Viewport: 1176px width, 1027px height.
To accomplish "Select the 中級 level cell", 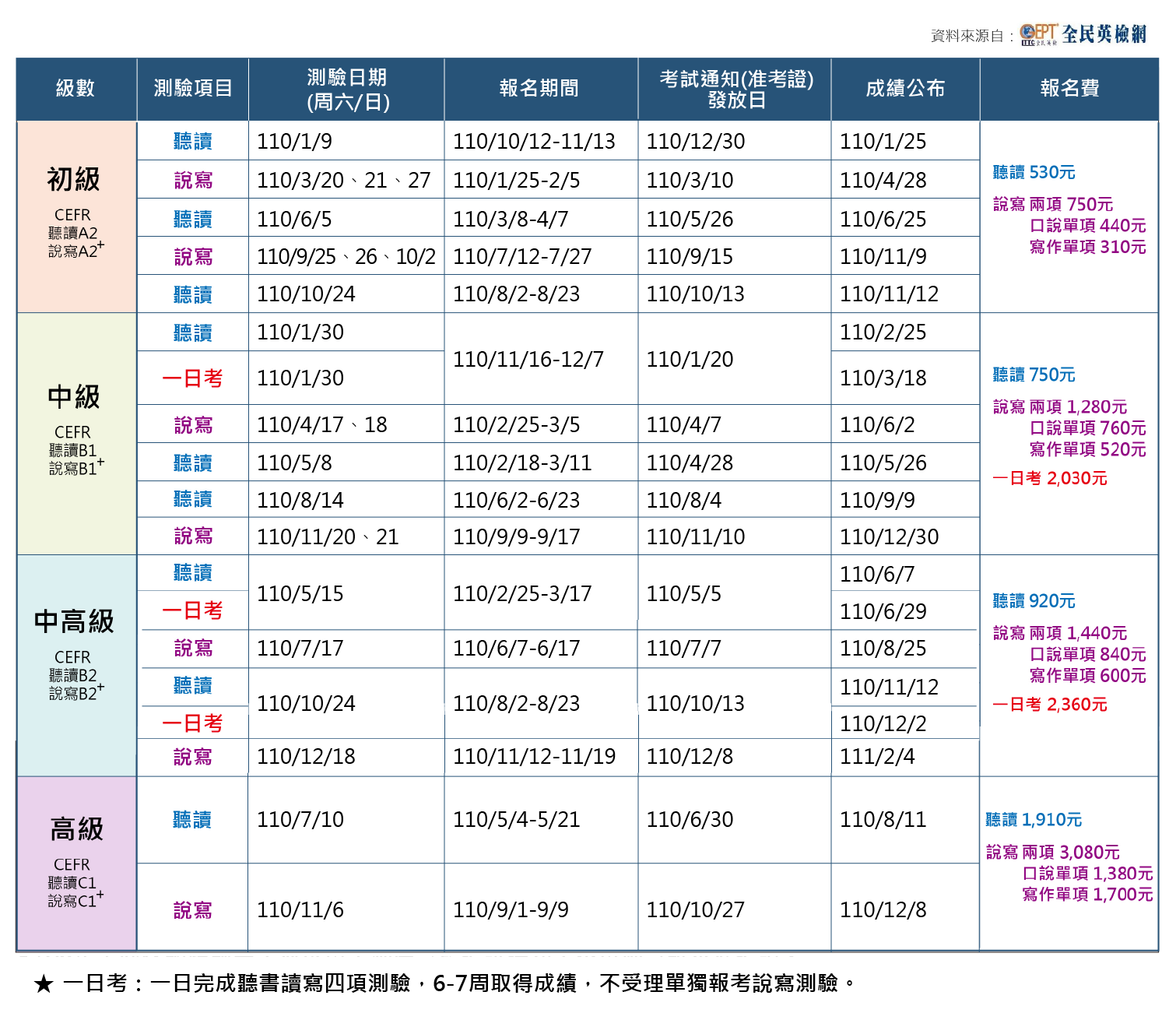I will tap(76, 434).
